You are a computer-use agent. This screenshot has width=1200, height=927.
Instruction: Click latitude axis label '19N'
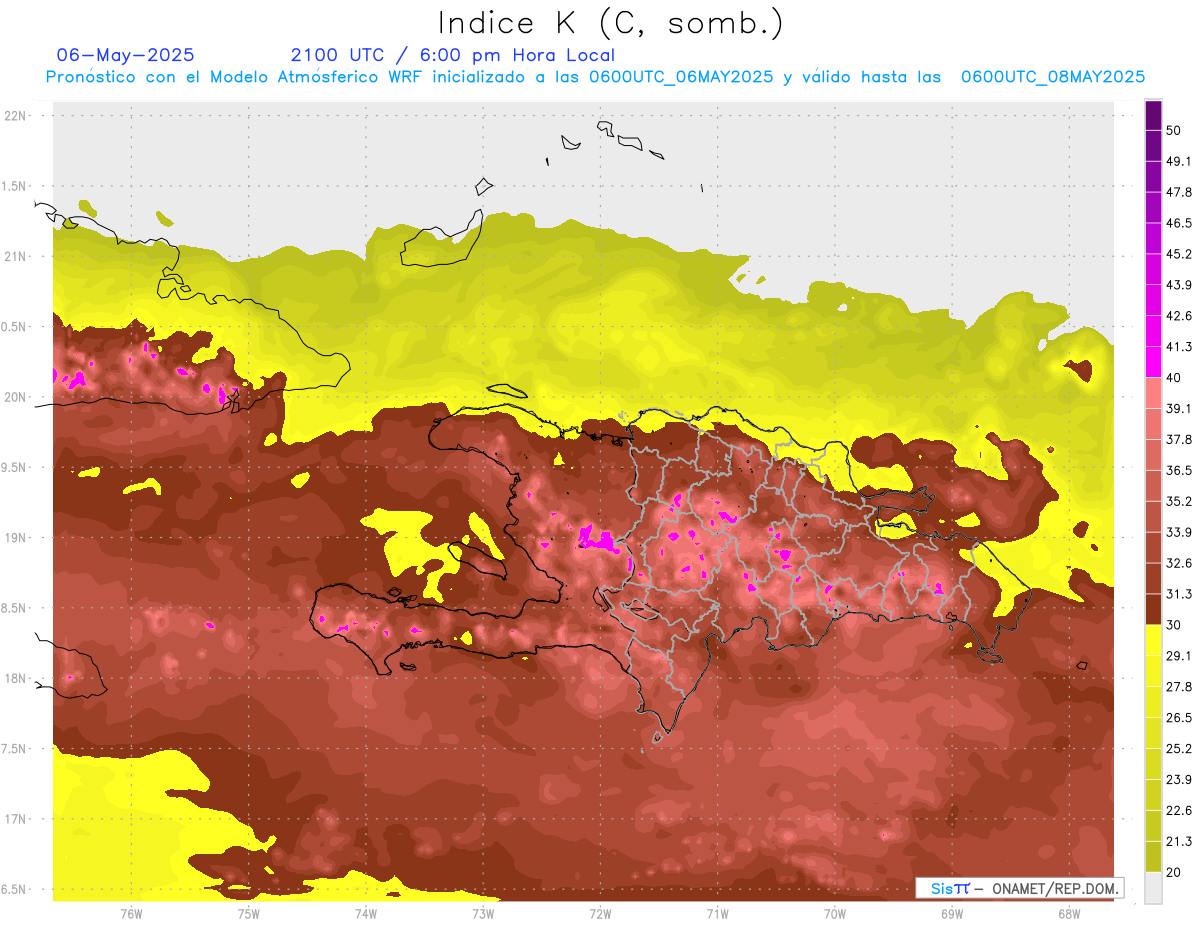tap(17, 538)
